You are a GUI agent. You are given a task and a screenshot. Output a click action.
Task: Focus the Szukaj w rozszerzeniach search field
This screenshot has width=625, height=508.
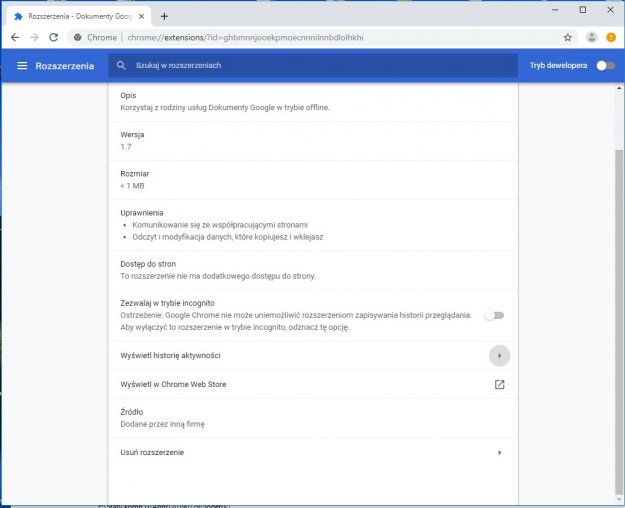click(x=313, y=65)
